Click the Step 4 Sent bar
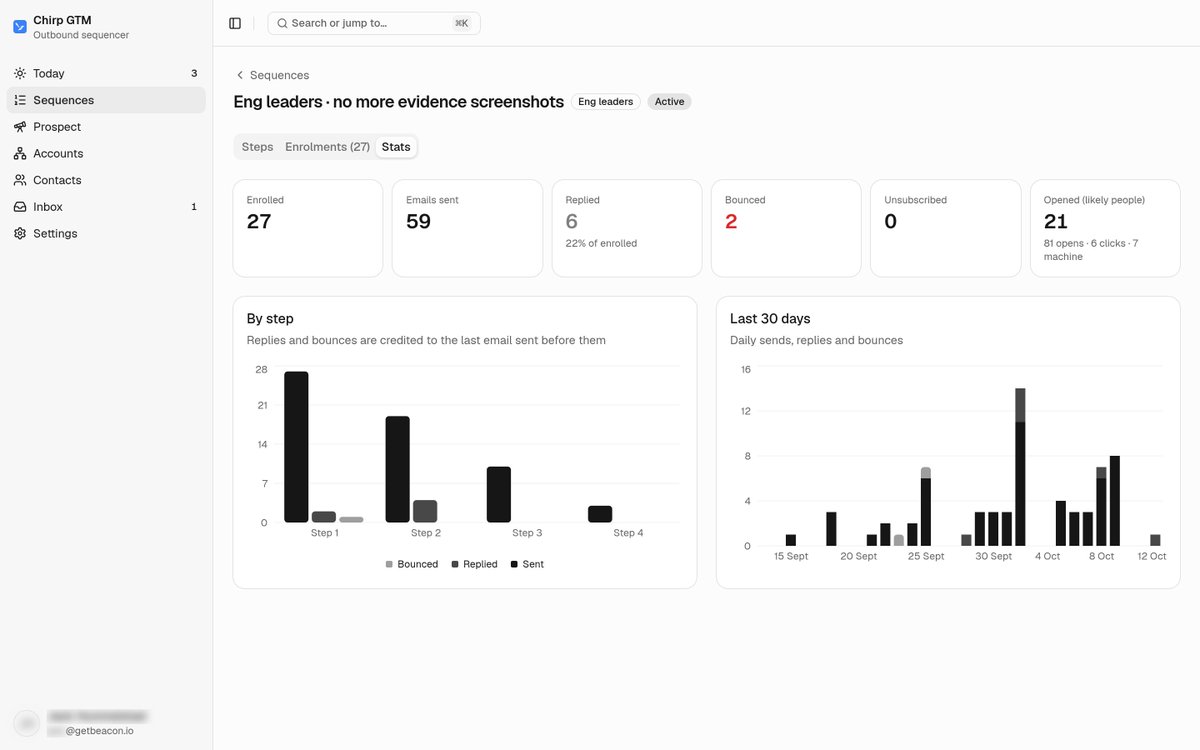This screenshot has width=1200, height=750. [600, 514]
